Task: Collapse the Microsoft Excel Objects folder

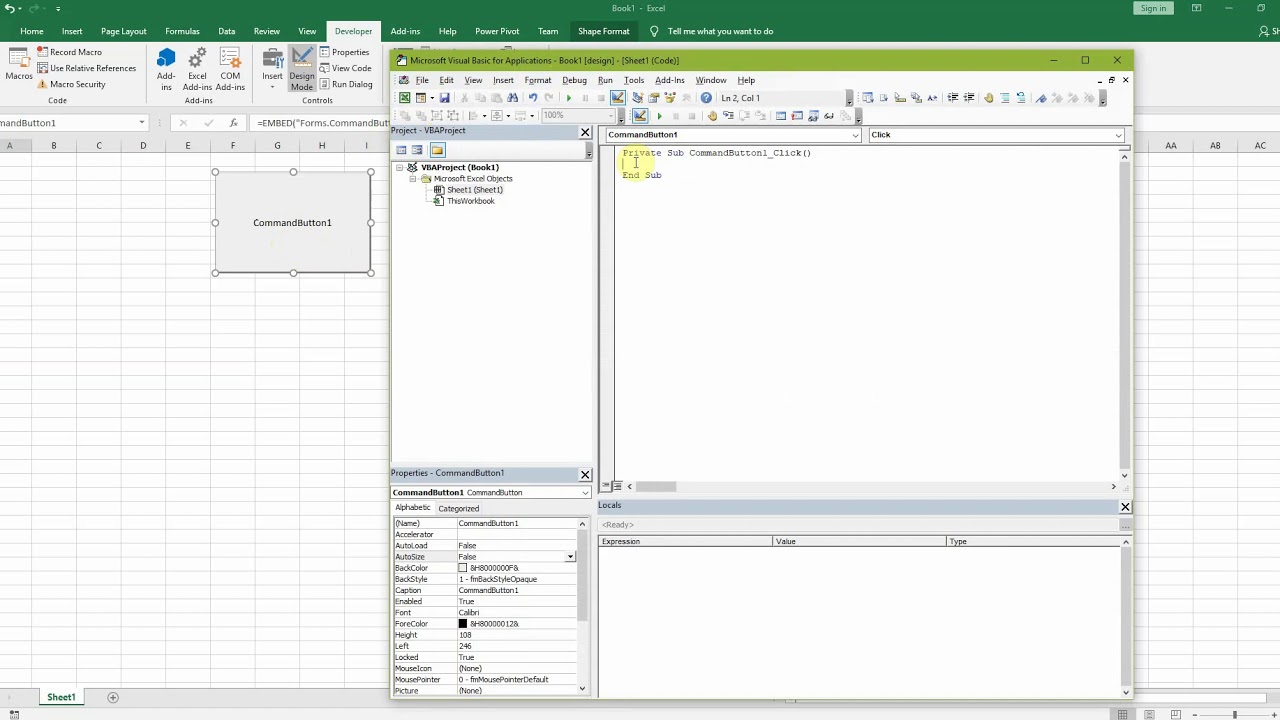Action: coord(413,179)
